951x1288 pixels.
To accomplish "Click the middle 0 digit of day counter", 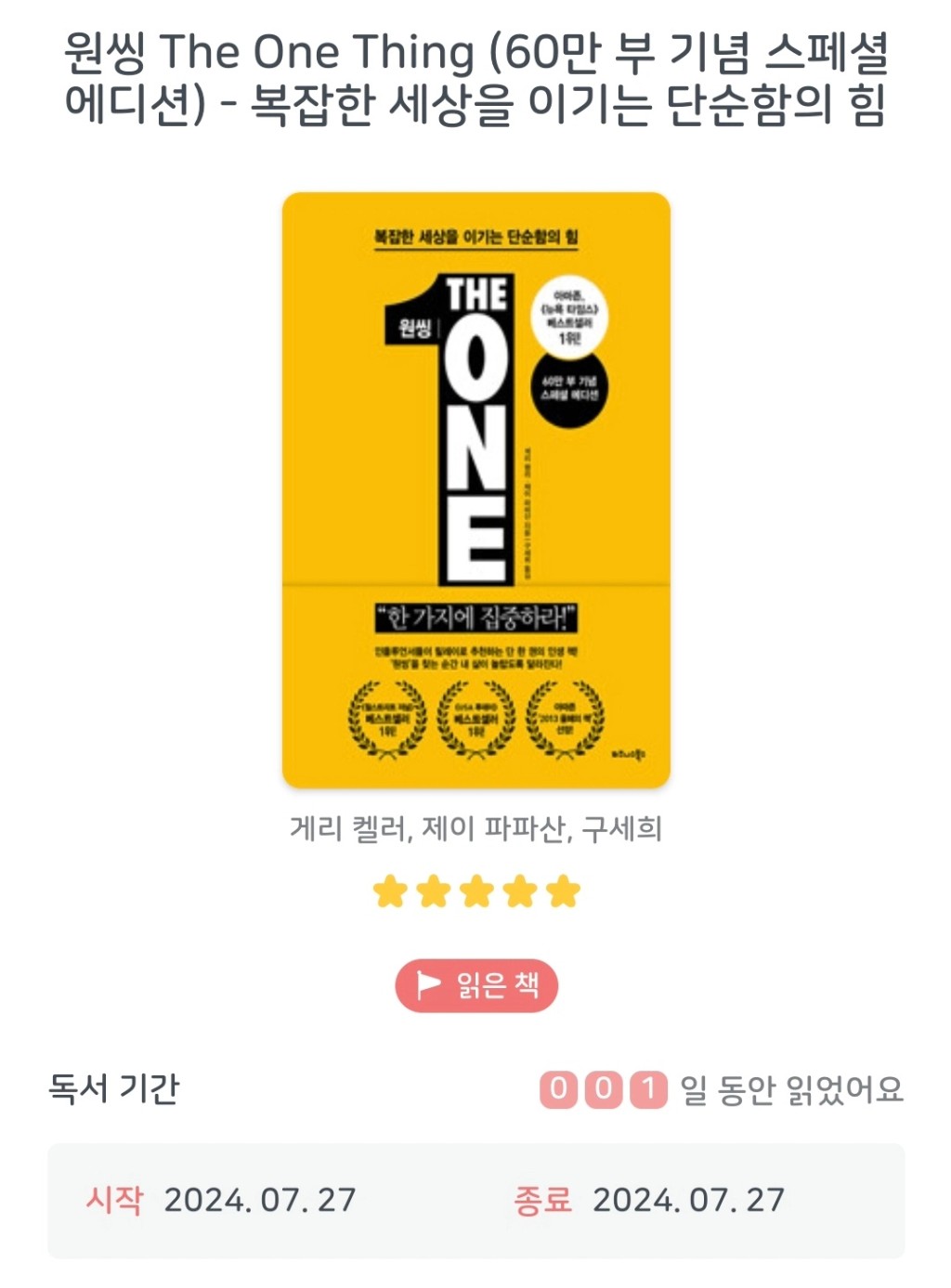I will pyautogui.click(x=604, y=1089).
